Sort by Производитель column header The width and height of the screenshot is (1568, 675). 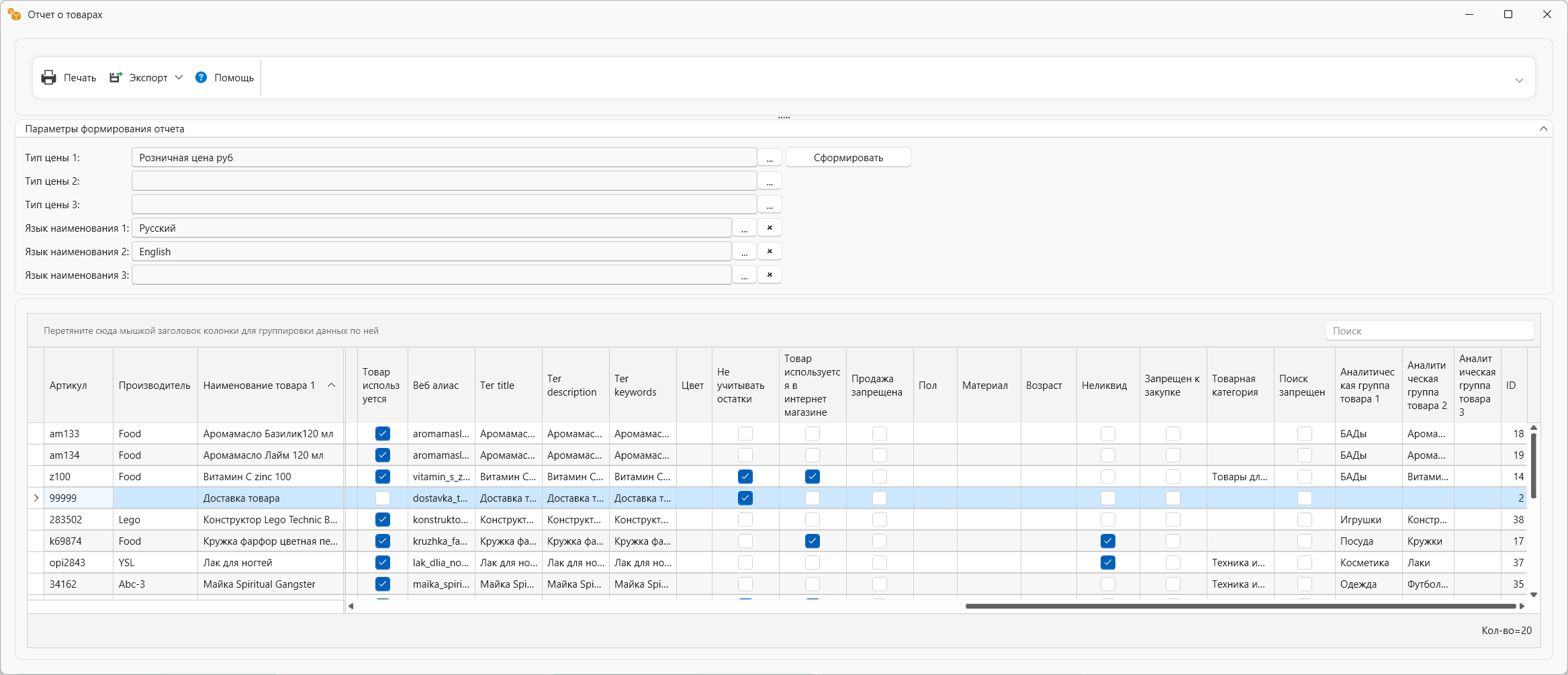tap(155, 386)
